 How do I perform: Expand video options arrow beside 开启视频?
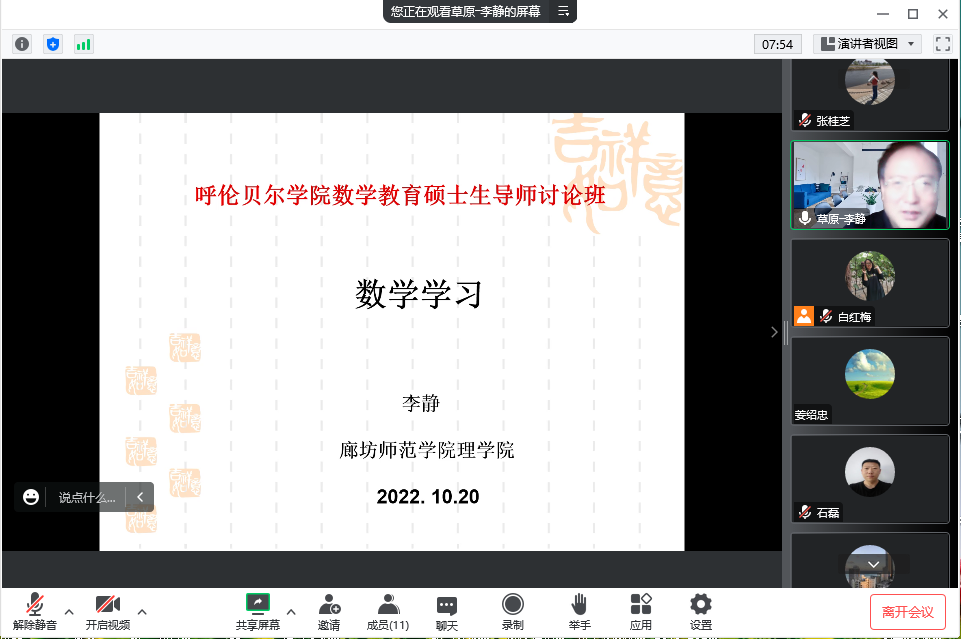tap(142, 611)
